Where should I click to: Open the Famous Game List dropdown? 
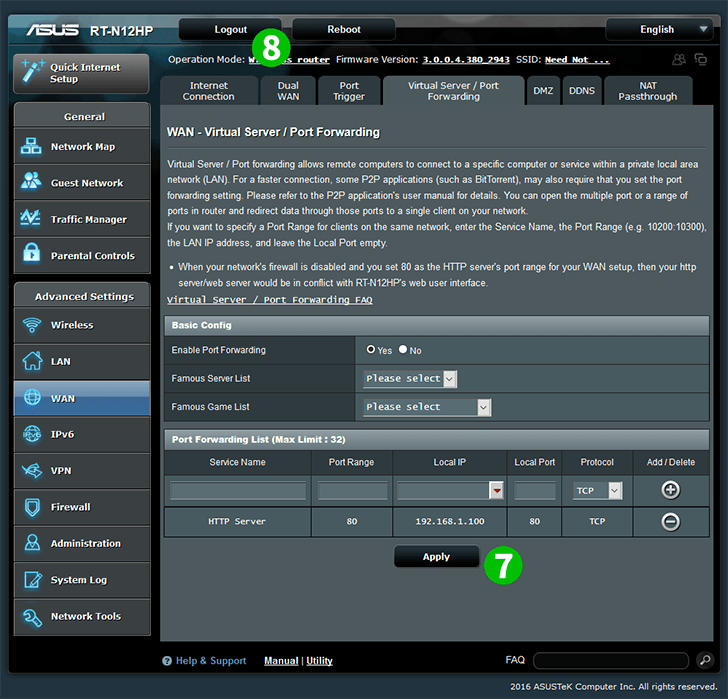point(427,407)
